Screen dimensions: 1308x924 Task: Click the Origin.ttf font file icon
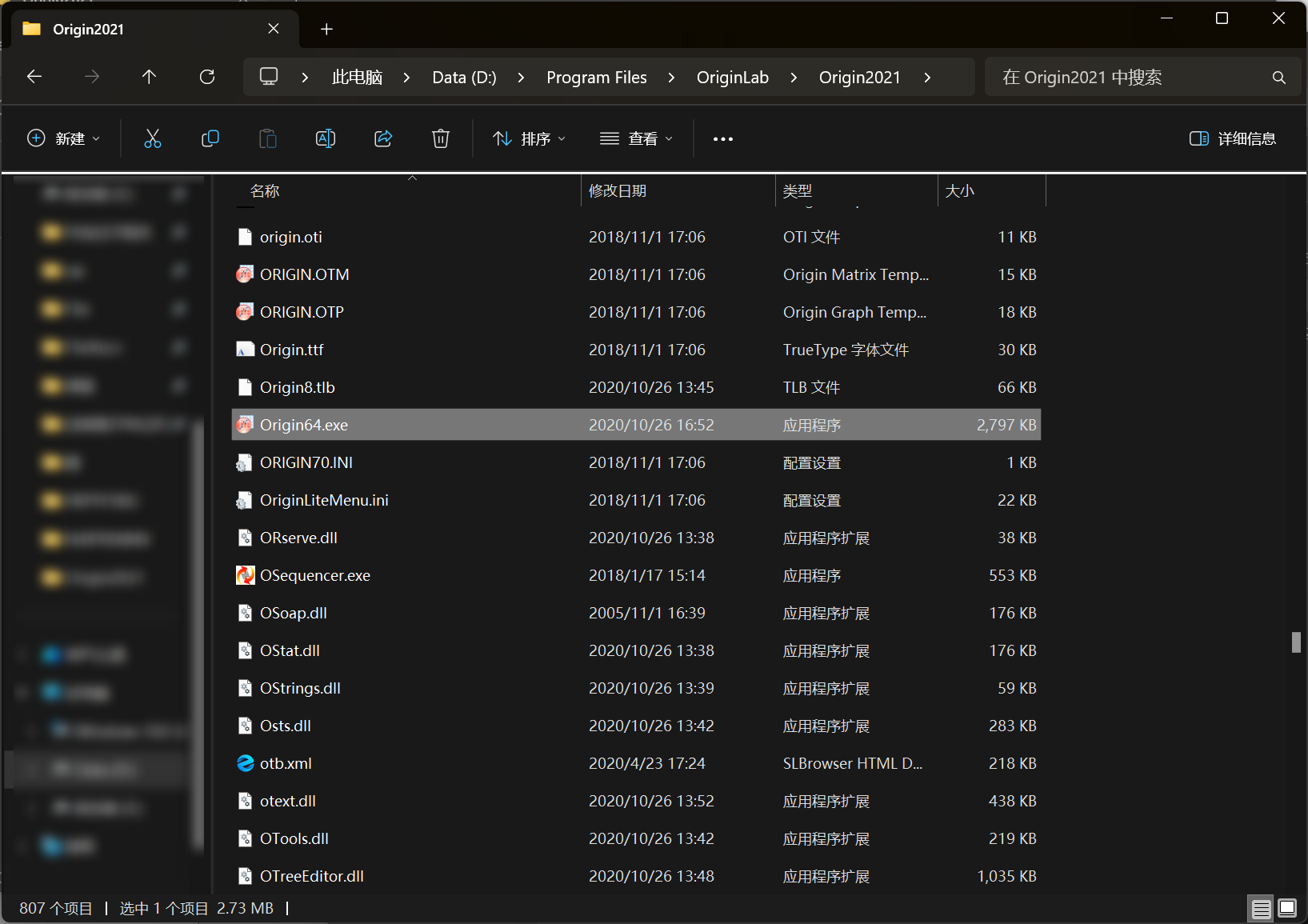pyautogui.click(x=245, y=350)
